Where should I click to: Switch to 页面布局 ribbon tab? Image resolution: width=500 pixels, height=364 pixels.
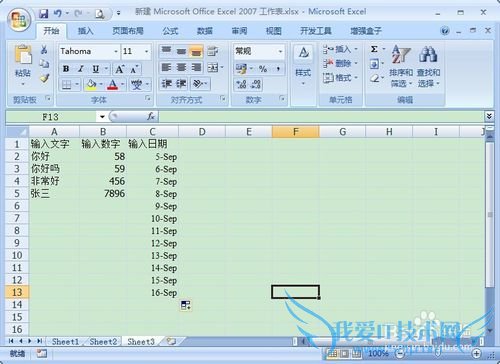(x=128, y=31)
